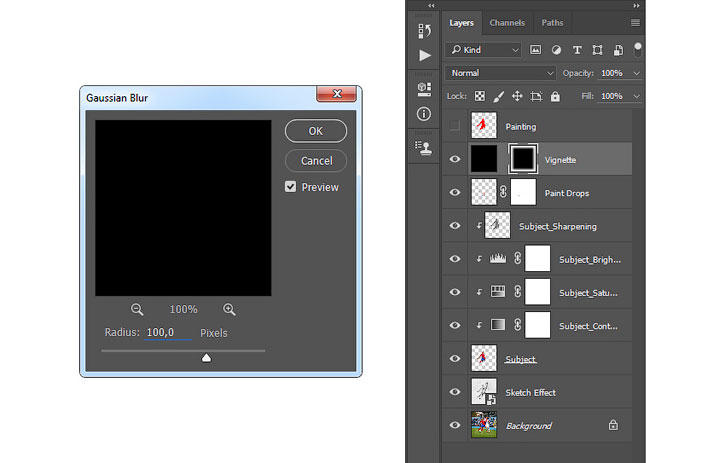Switch to the Channels tab
The width and height of the screenshot is (725, 463).
coord(507,23)
